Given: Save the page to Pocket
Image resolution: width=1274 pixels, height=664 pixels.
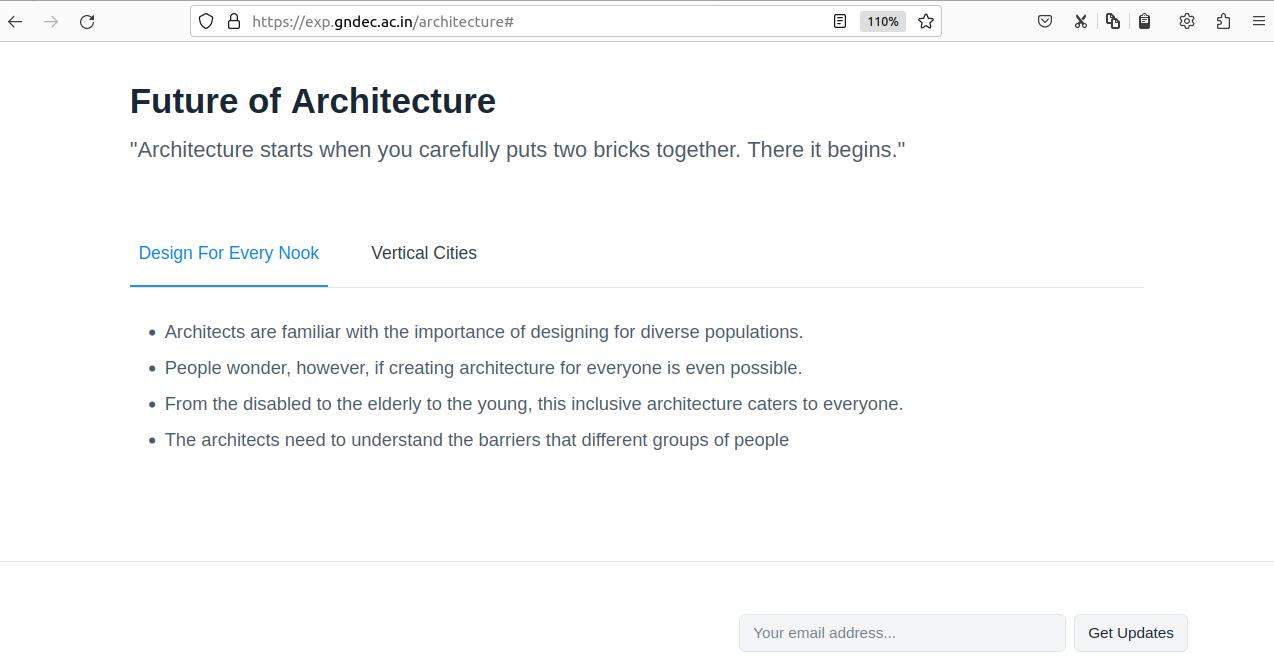Looking at the screenshot, I should point(1045,21).
